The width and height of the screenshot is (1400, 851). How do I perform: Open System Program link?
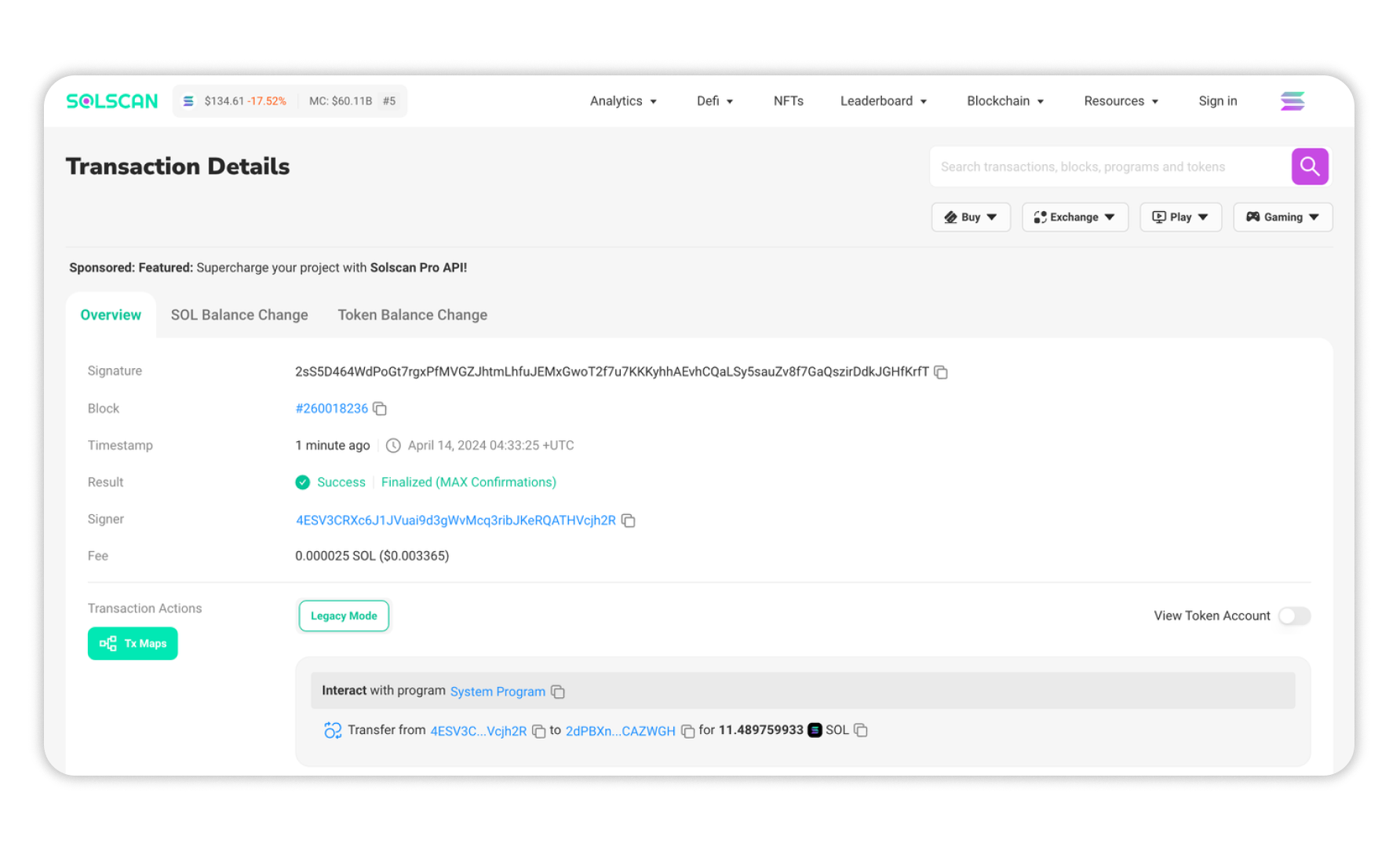[x=498, y=692]
